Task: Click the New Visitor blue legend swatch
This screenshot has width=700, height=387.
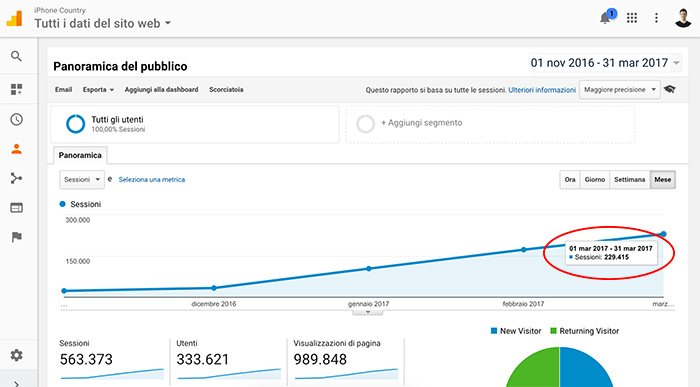Action: tap(494, 331)
